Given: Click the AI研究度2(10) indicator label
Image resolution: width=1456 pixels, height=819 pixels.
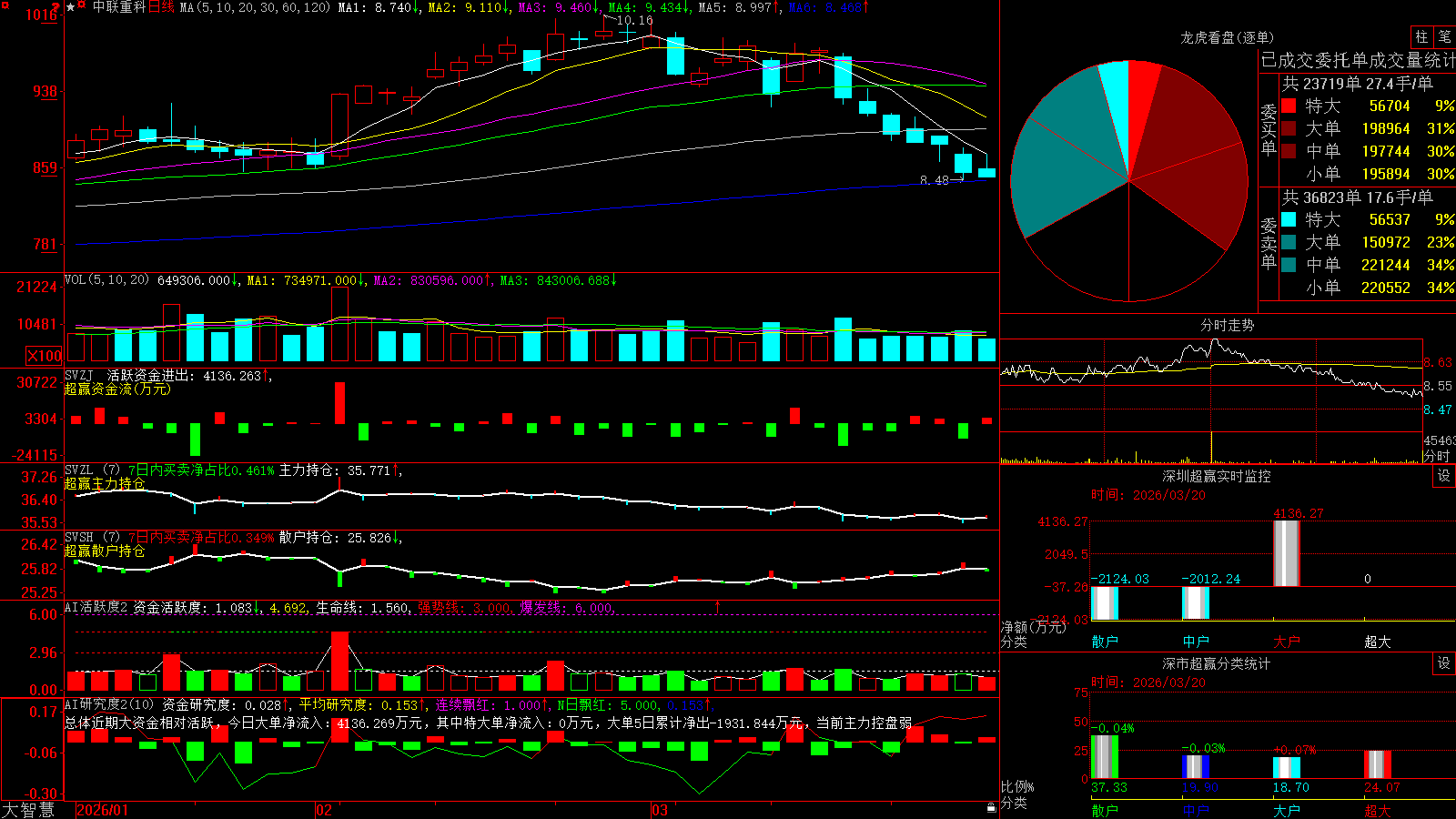Looking at the screenshot, I should coord(109,705).
